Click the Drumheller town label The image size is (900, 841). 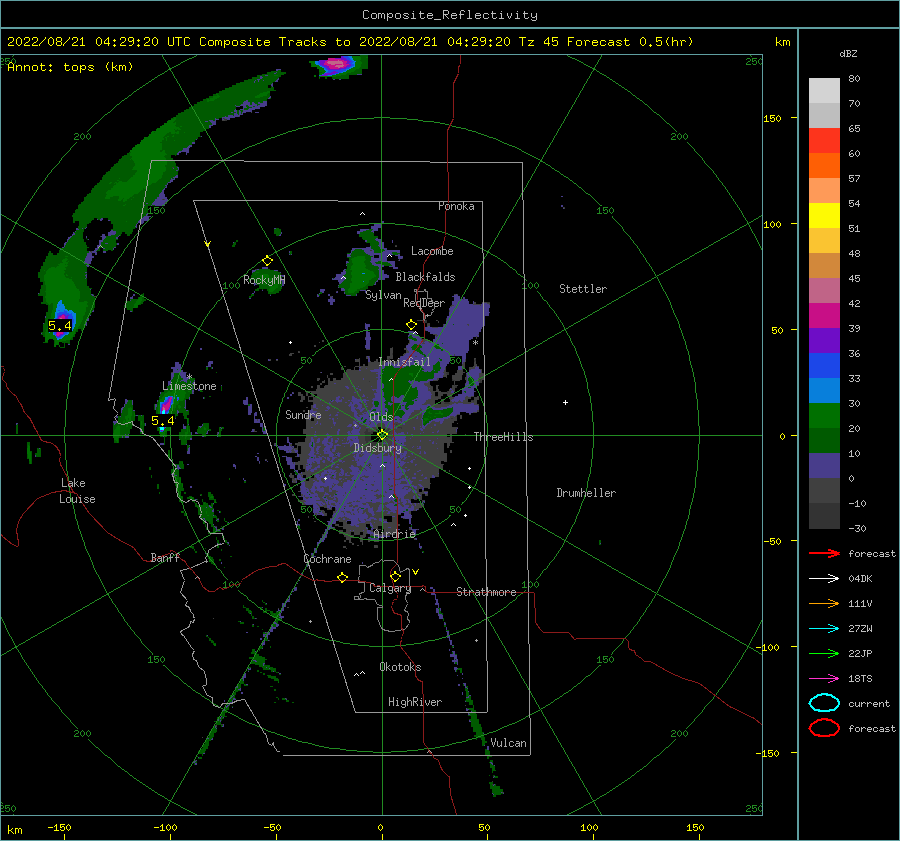pyautogui.click(x=585, y=493)
